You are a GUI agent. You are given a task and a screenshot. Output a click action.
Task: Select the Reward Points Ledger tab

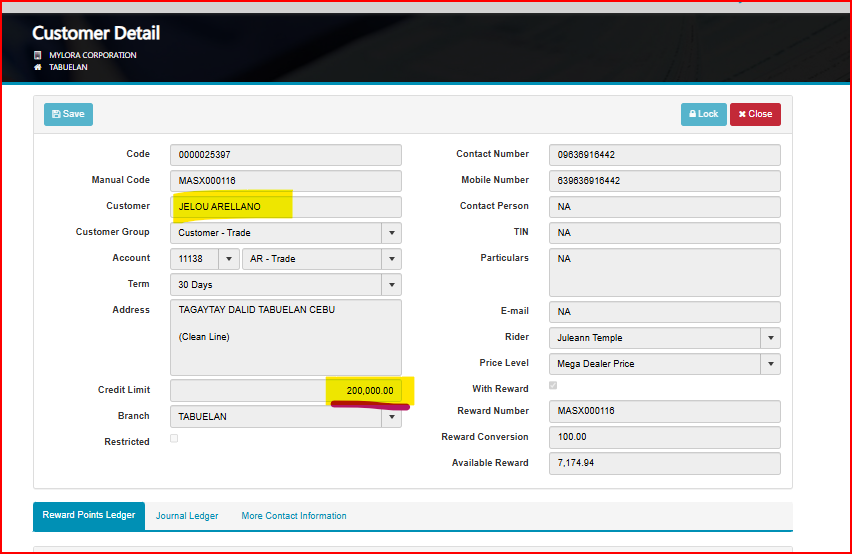[x=89, y=516]
